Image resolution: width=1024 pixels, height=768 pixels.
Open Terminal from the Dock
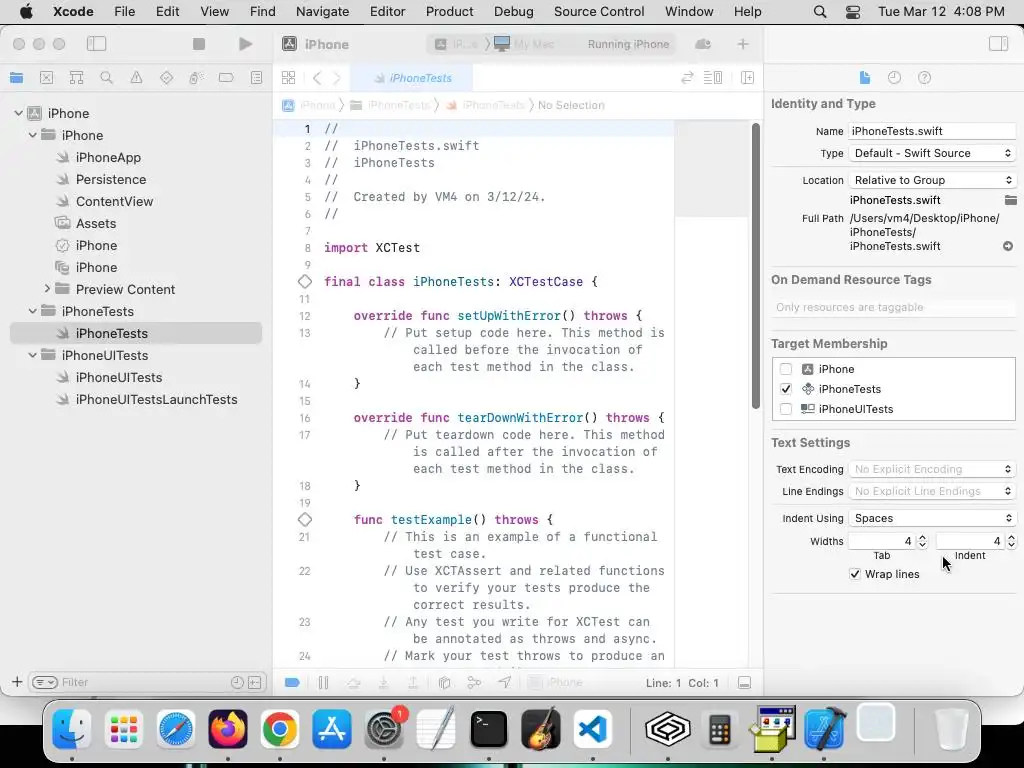[488, 729]
